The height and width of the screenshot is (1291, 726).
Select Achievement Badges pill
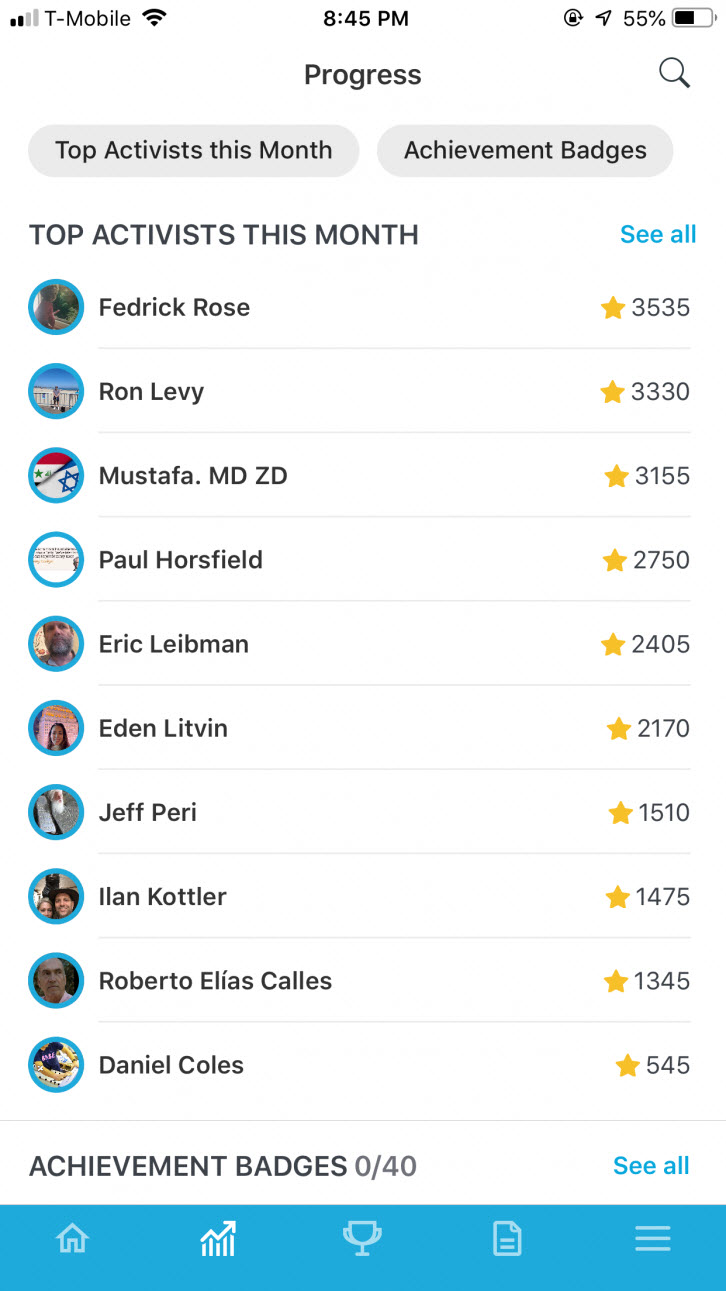pos(525,151)
